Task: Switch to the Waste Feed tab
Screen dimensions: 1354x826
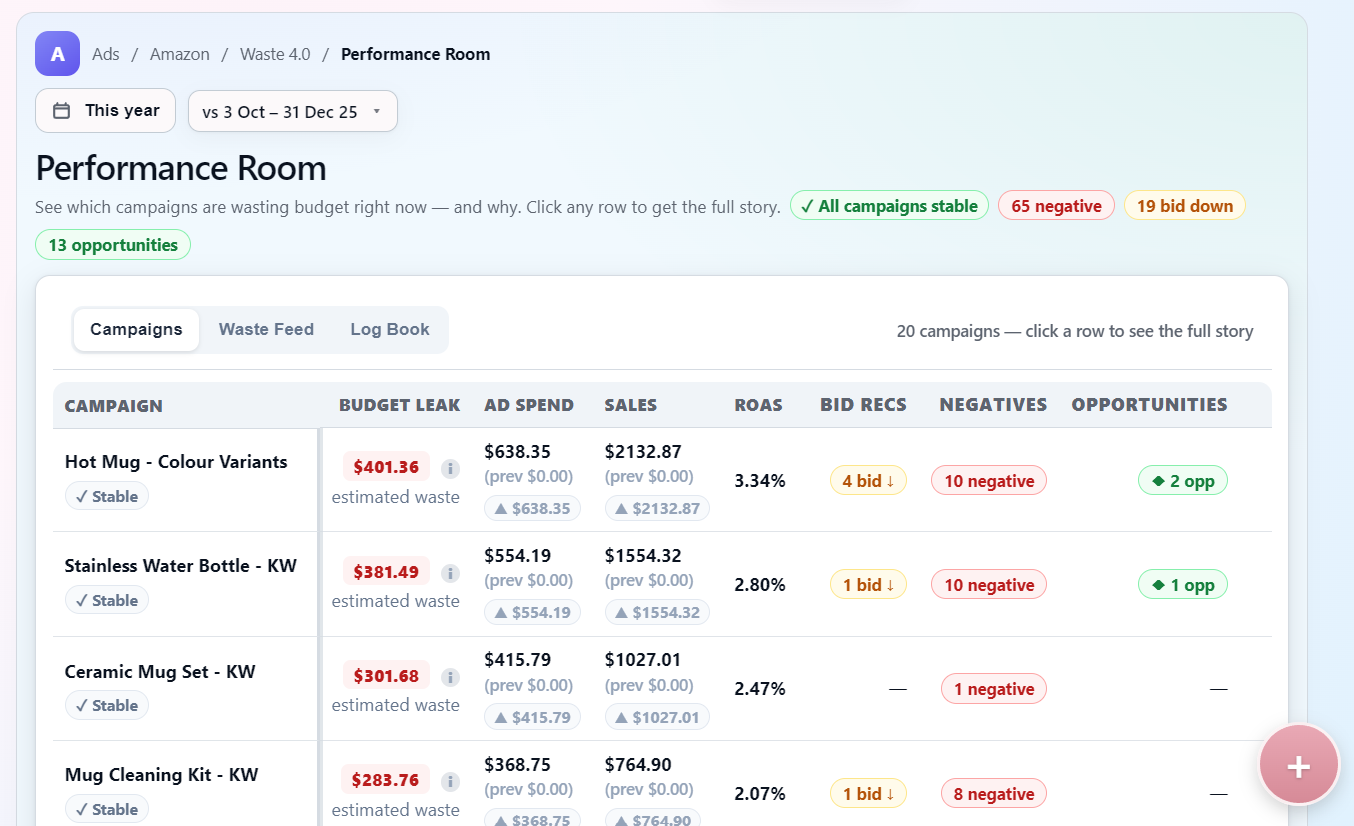Action: point(266,330)
